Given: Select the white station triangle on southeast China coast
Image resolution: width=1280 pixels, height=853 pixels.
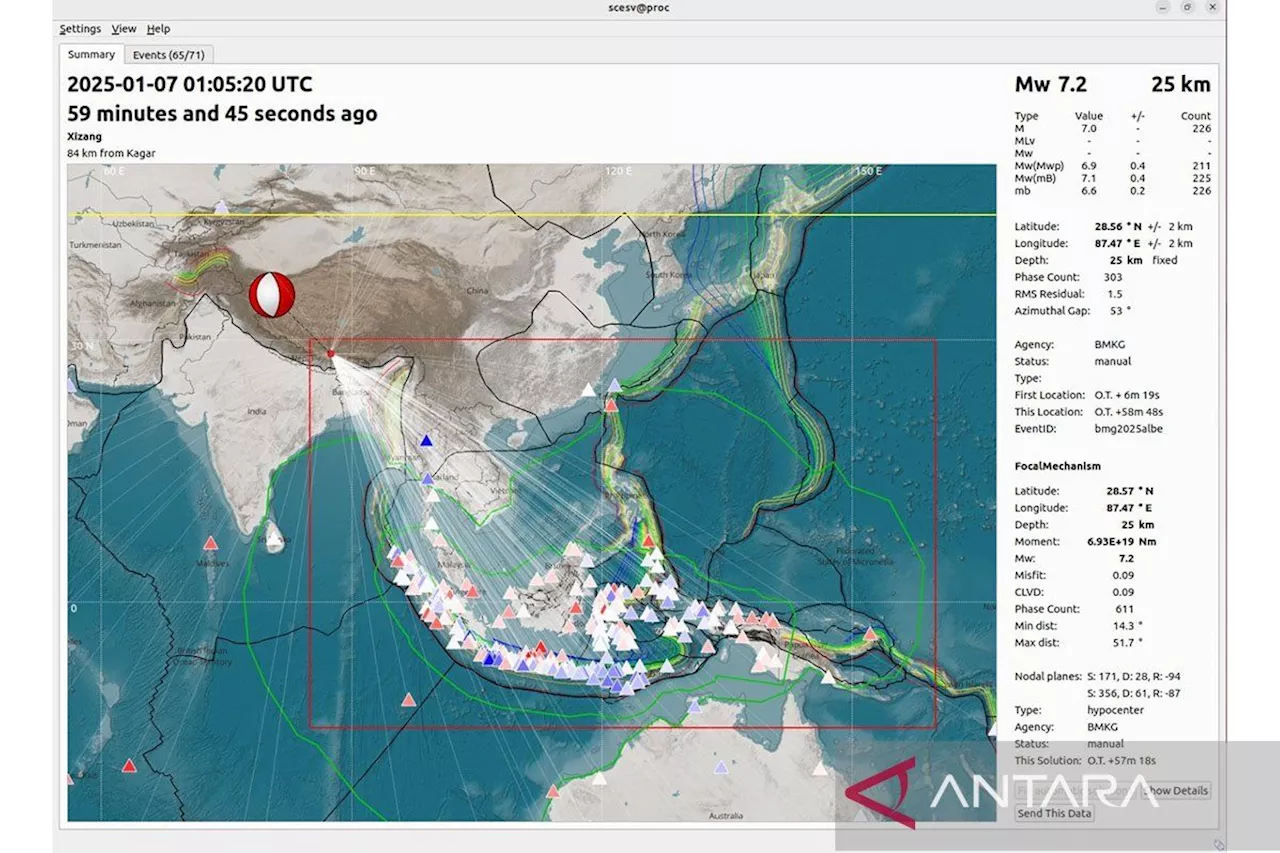Looking at the screenshot, I should (588, 390).
